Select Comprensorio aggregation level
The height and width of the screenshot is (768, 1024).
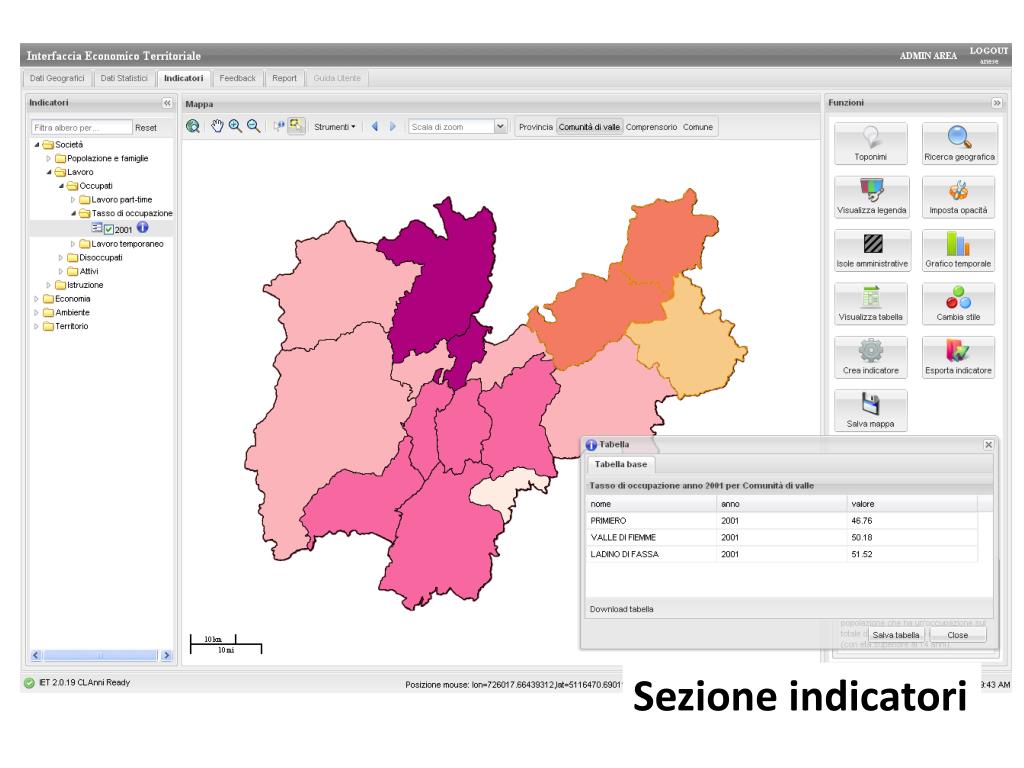point(651,127)
